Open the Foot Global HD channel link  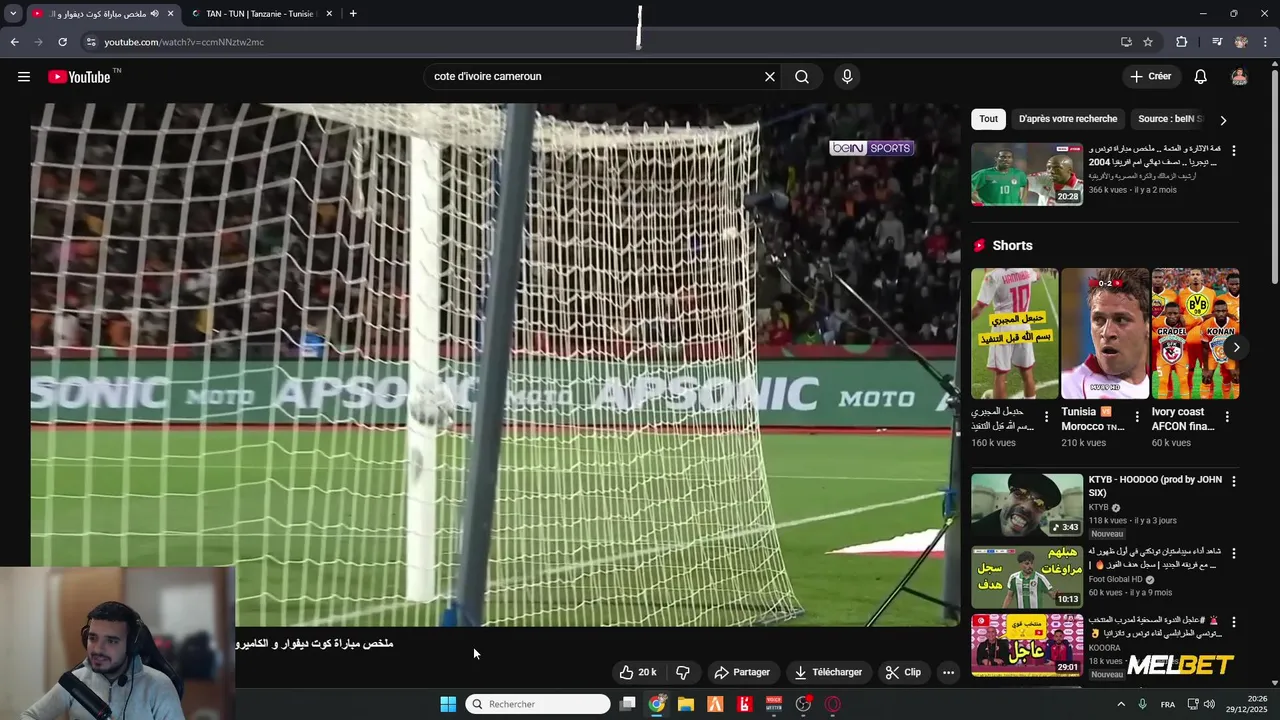coord(1115,580)
